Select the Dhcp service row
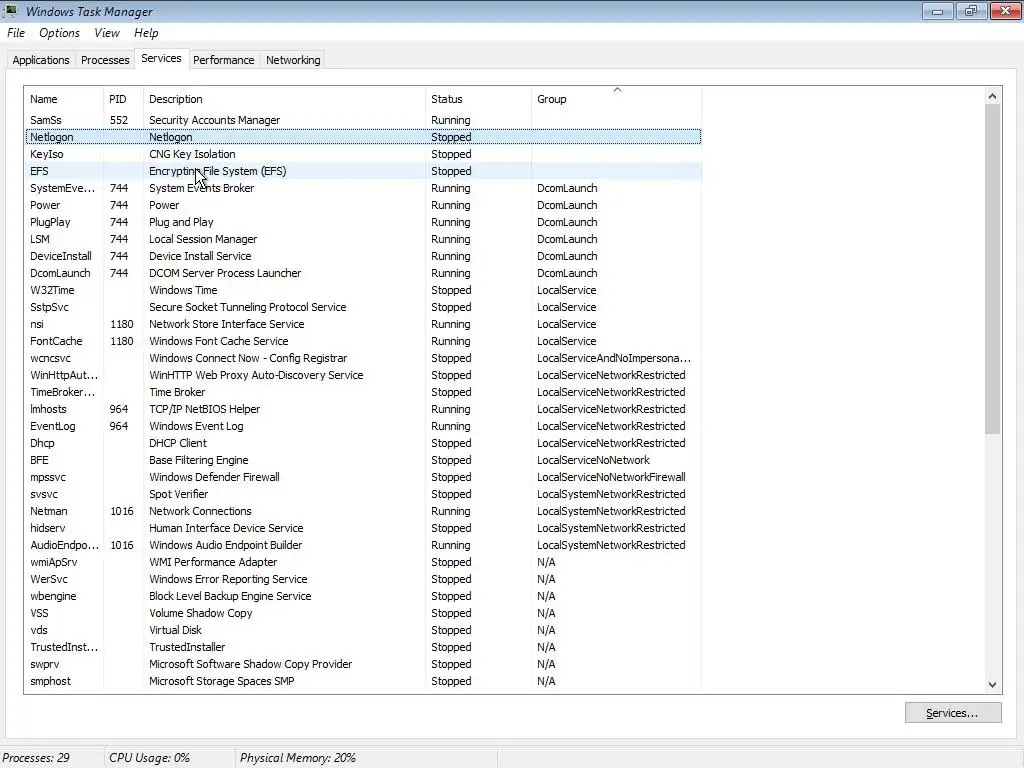This screenshot has width=1024, height=768. [363, 443]
